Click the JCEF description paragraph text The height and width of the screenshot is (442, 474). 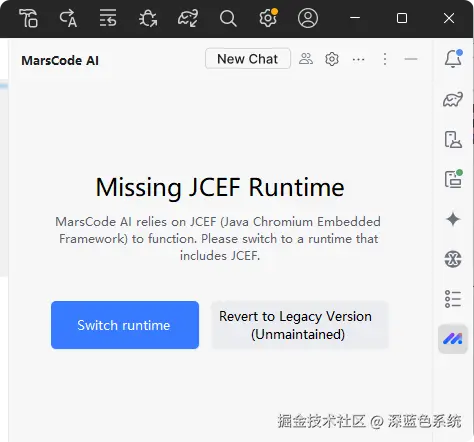(218, 239)
